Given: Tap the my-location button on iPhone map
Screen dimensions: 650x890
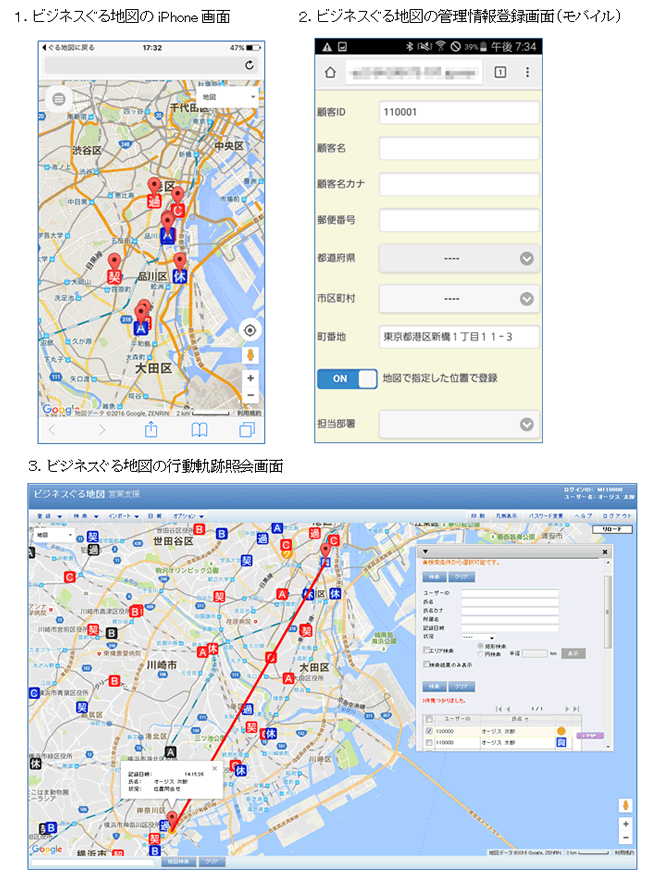Looking at the screenshot, I should pyautogui.click(x=250, y=330).
